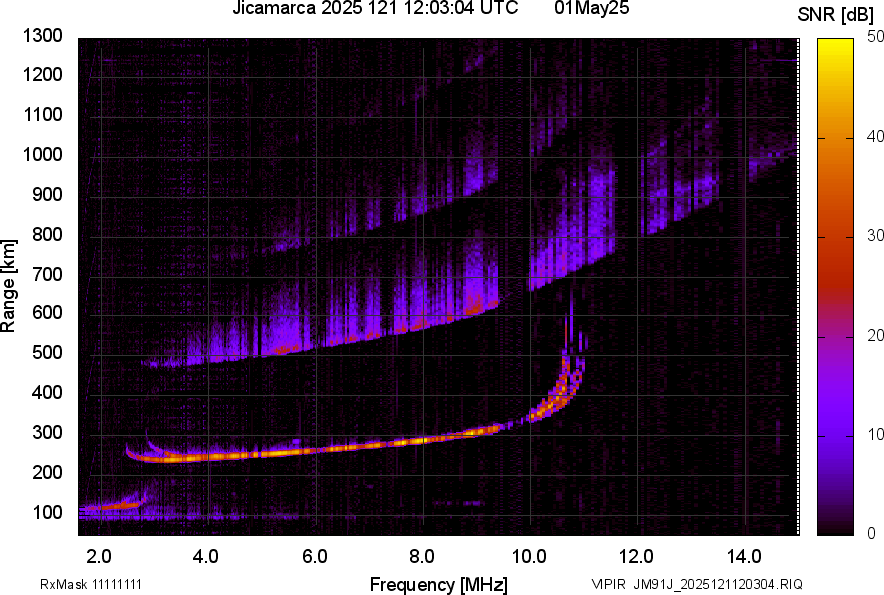The width and height of the screenshot is (884, 595).
Task: Click the '01May25' date label
Action: tap(591, 8)
